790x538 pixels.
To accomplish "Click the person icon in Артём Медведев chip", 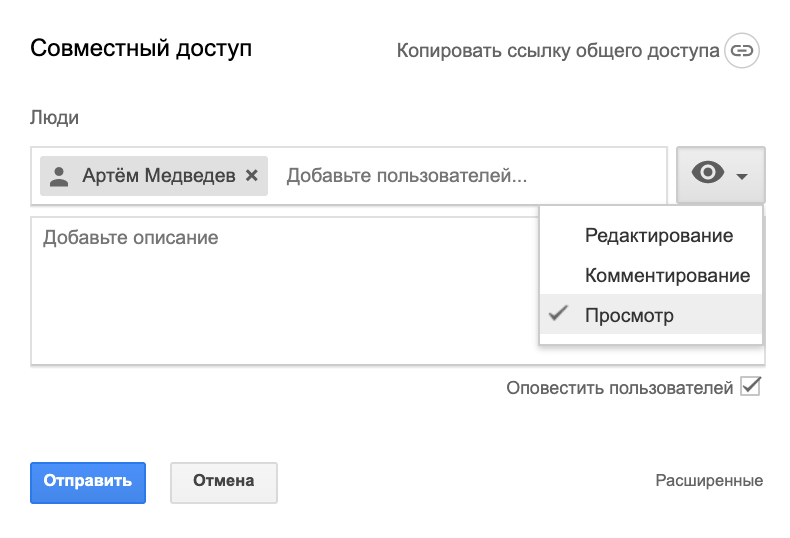I will [59, 176].
